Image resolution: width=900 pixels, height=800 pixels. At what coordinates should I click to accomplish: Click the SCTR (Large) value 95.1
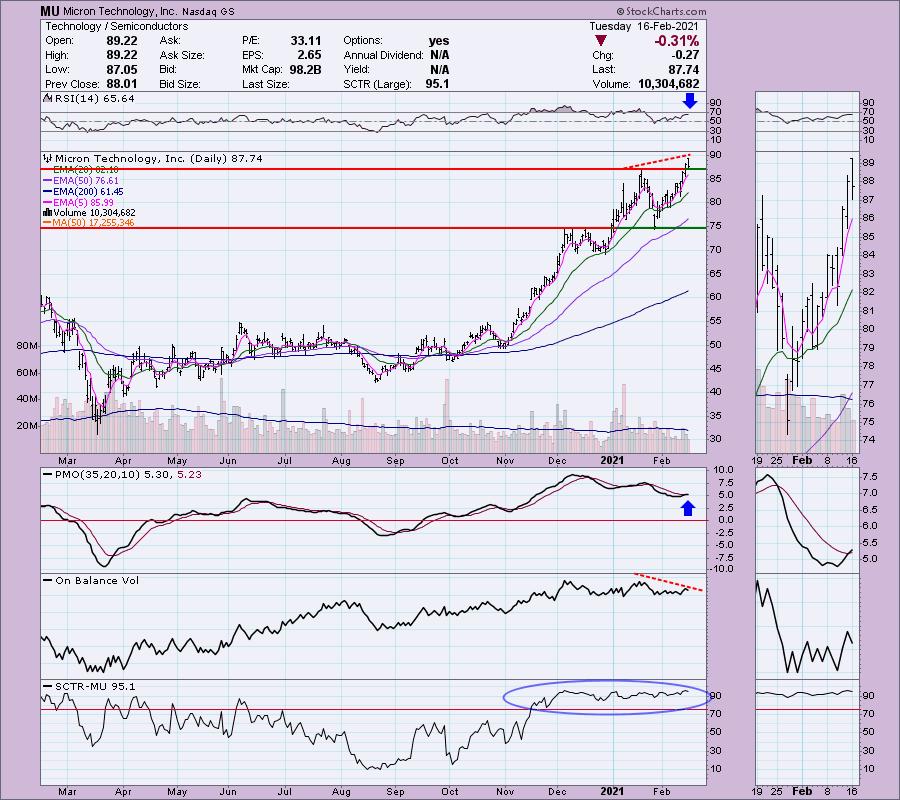[x=437, y=84]
